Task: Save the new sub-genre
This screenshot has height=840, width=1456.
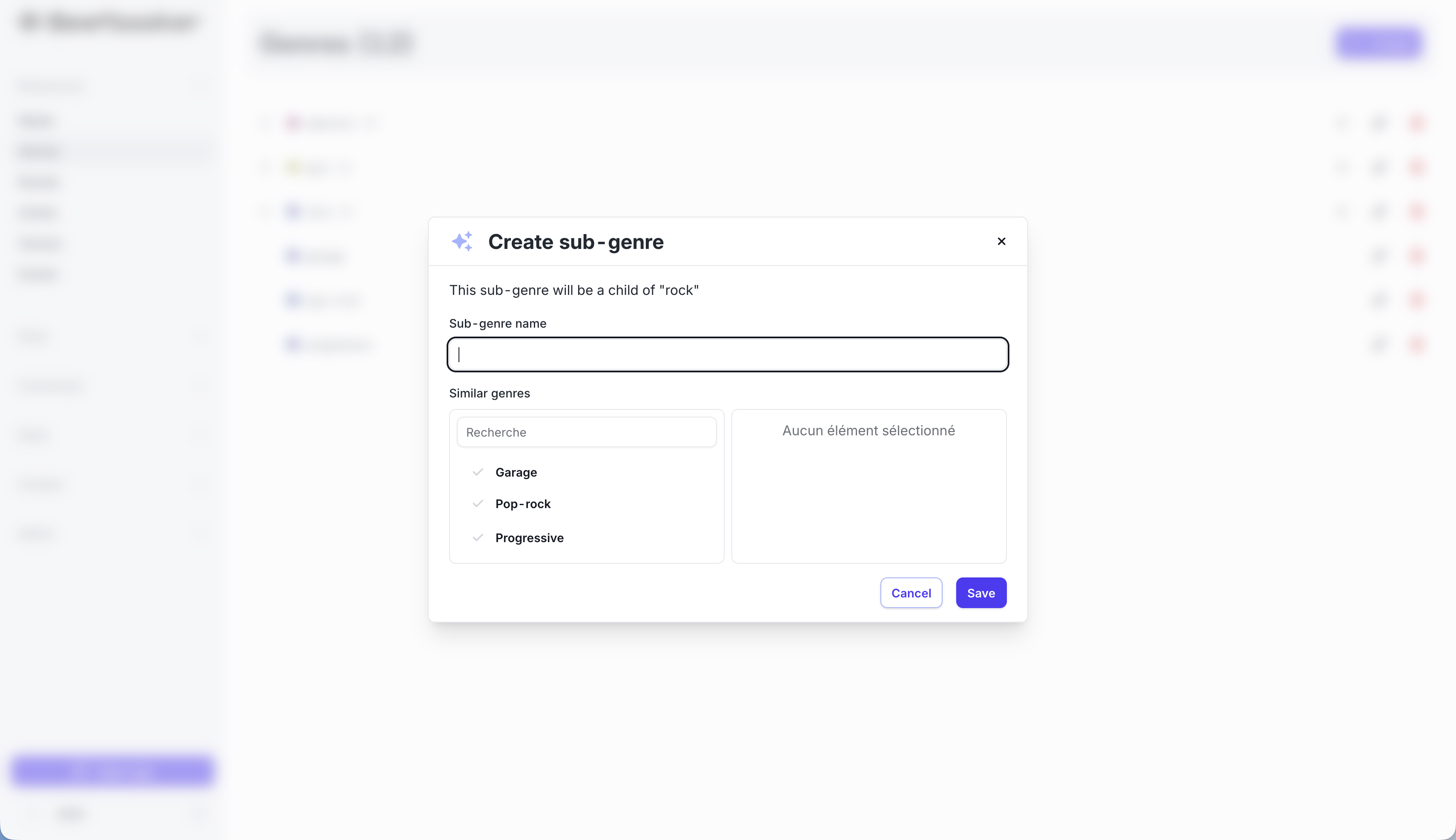Action: pos(980,593)
